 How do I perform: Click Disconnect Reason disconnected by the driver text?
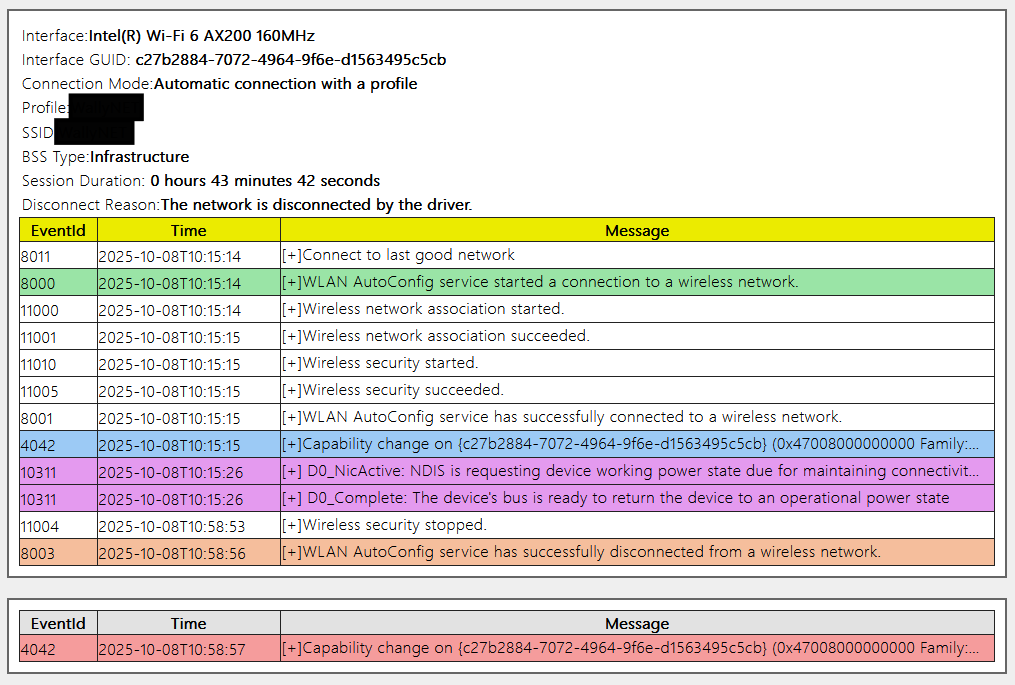coord(317,205)
